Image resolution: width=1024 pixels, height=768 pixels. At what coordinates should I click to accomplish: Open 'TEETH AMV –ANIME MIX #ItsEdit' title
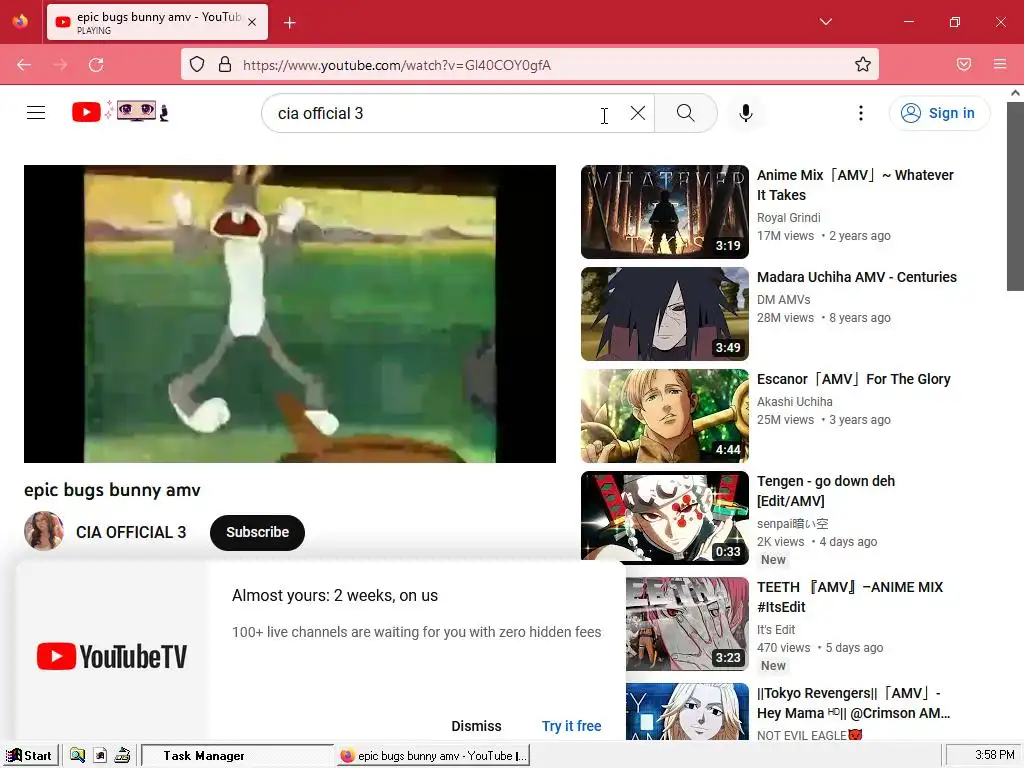pos(850,597)
